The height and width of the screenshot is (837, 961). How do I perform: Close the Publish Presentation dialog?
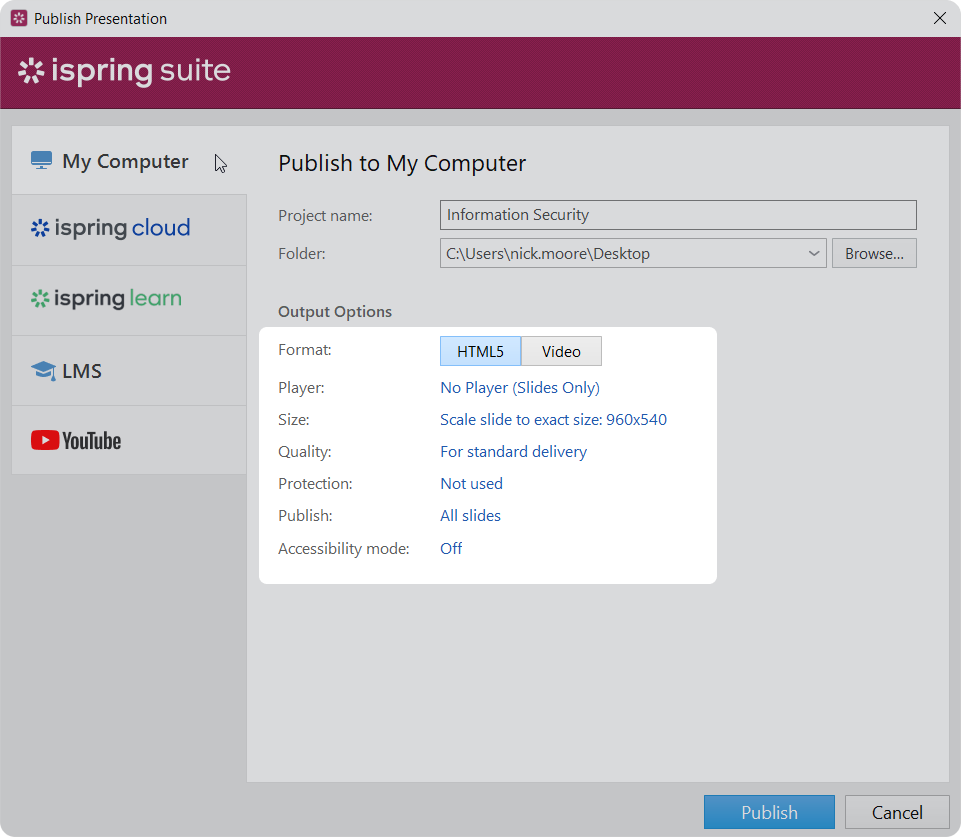click(940, 18)
